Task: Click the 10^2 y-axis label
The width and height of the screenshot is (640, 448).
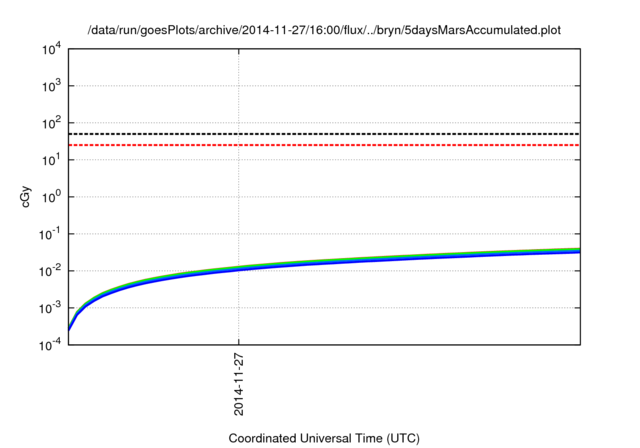Action: (51, 124)
